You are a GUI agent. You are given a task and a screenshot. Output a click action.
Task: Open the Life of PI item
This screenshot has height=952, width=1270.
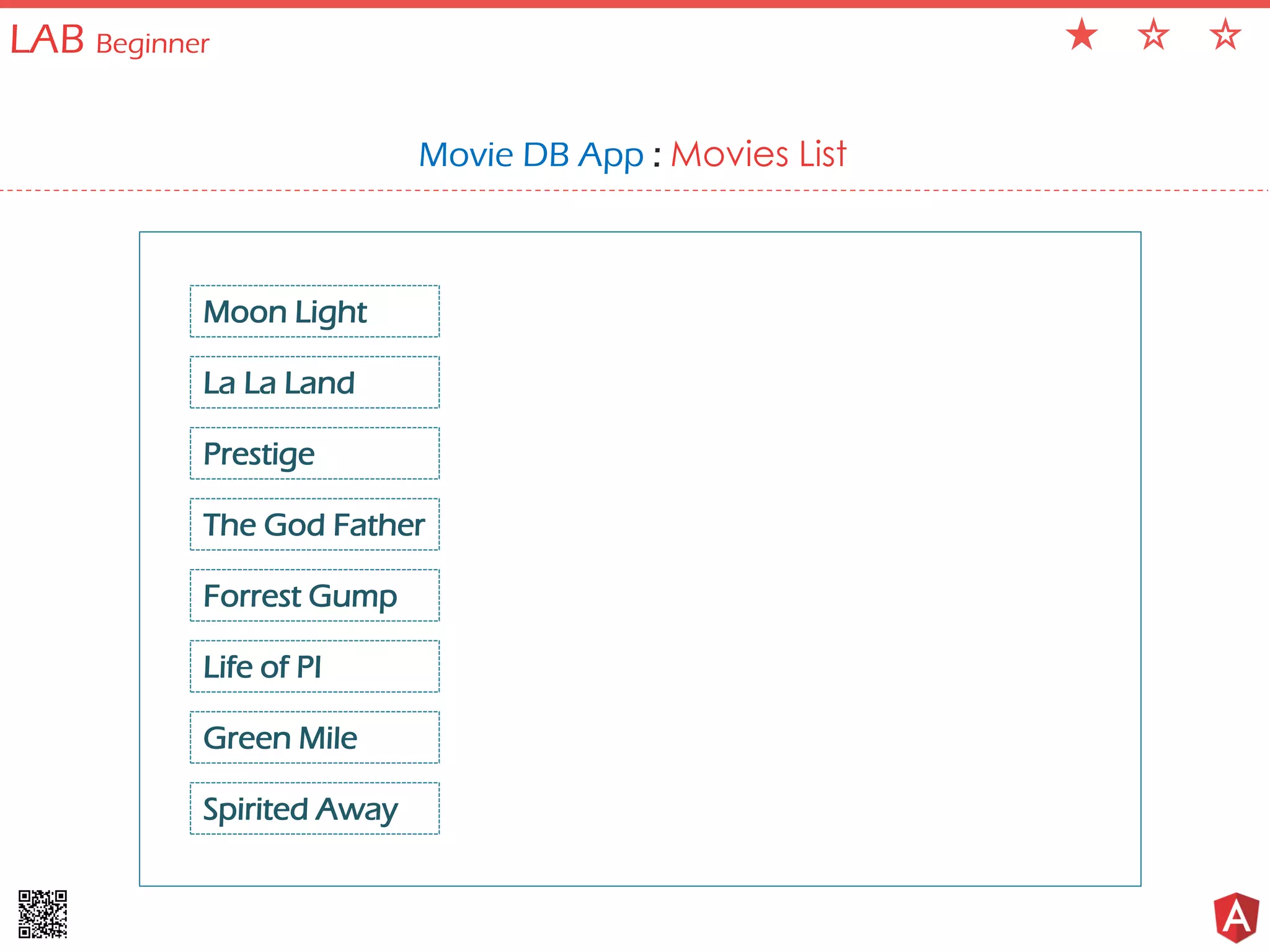[x=314, y=666]
